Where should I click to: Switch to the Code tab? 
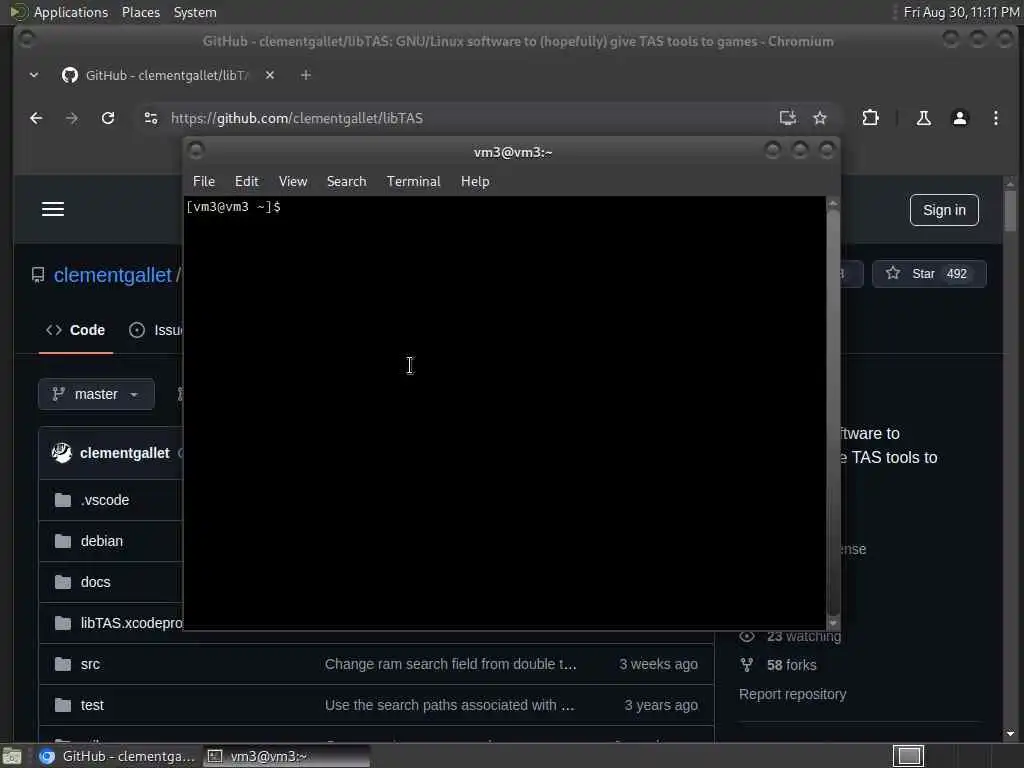coord(76,330)
